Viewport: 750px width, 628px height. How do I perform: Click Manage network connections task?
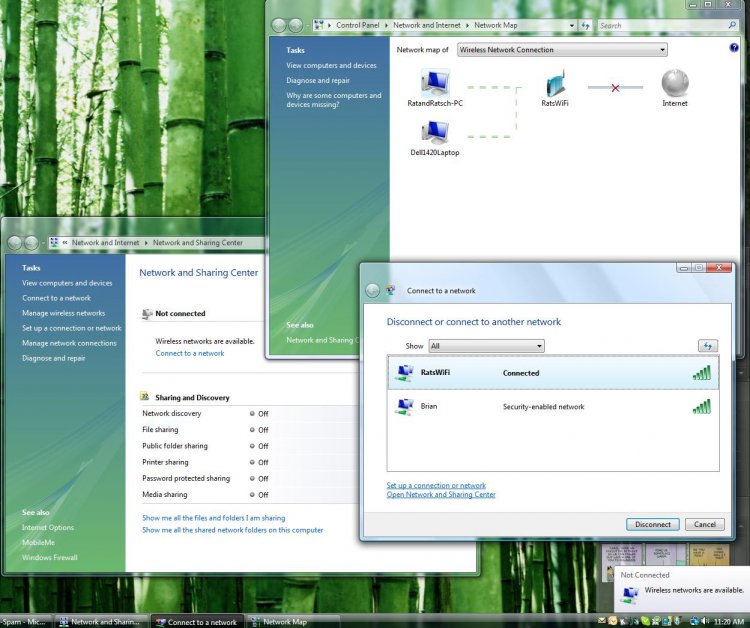click(x=69, y=343)
